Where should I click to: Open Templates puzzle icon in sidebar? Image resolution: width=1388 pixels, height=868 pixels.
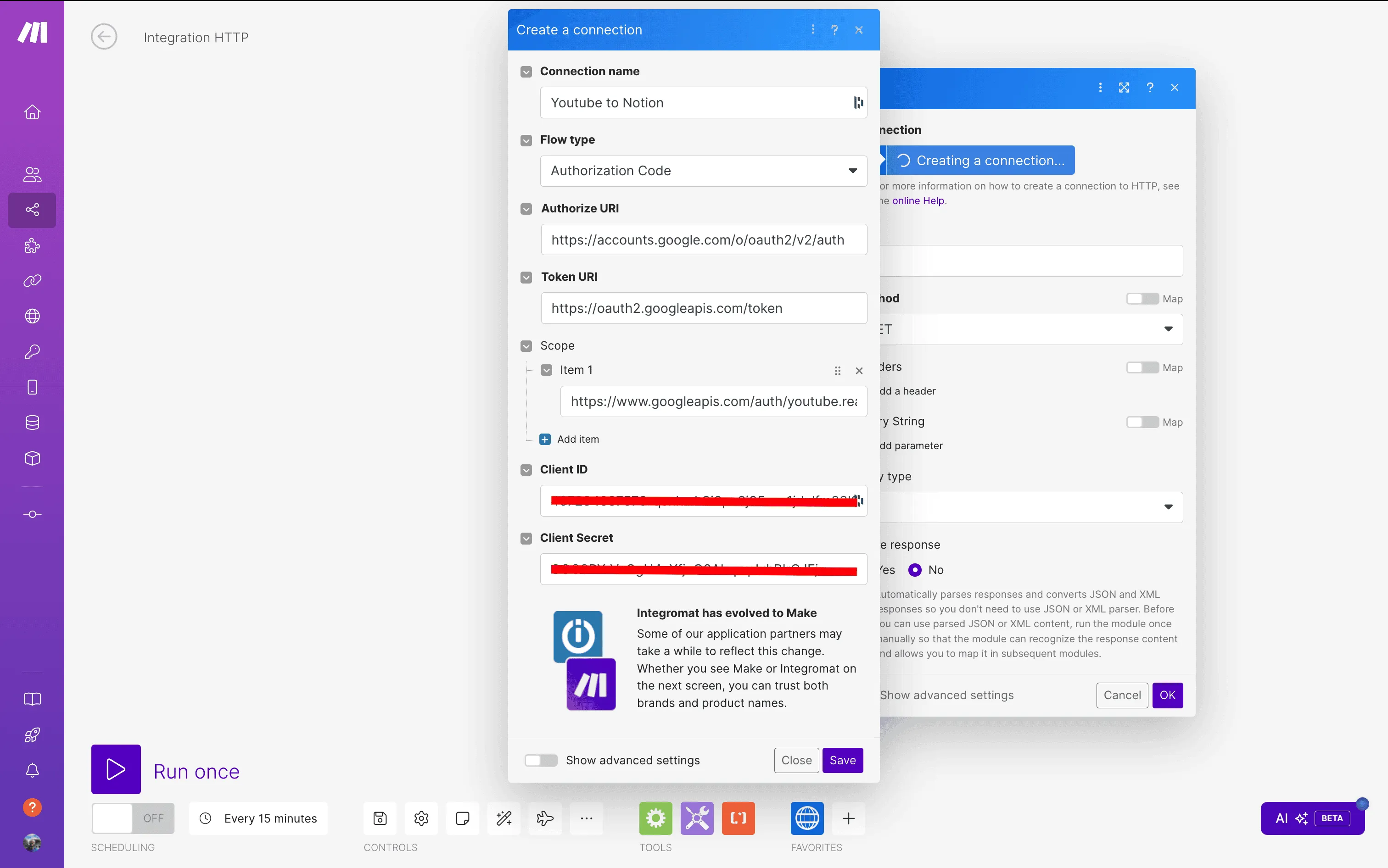[x=32, y=246]
